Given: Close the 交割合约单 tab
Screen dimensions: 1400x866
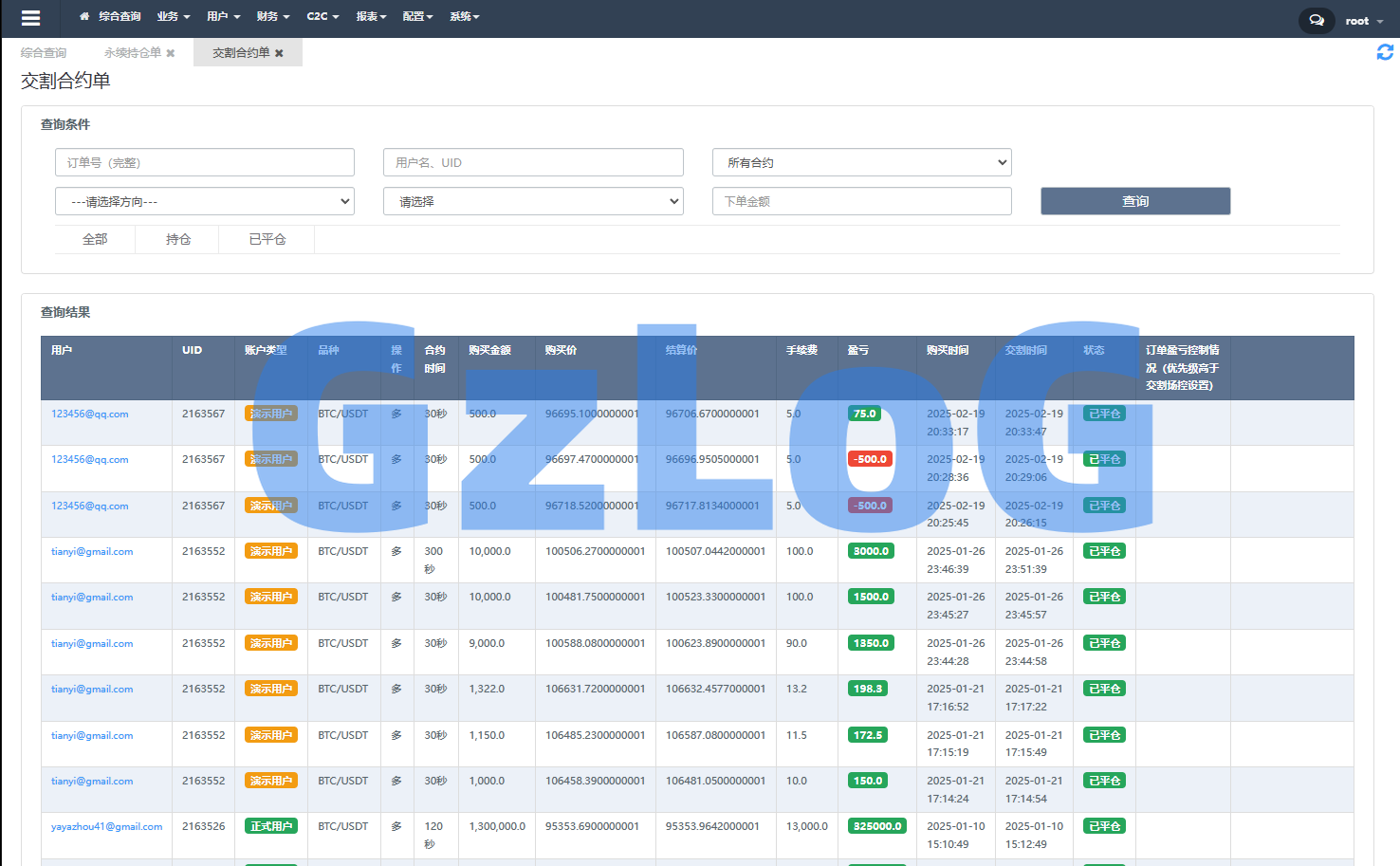Looking at the screenshot, I should tap(279, 53).
